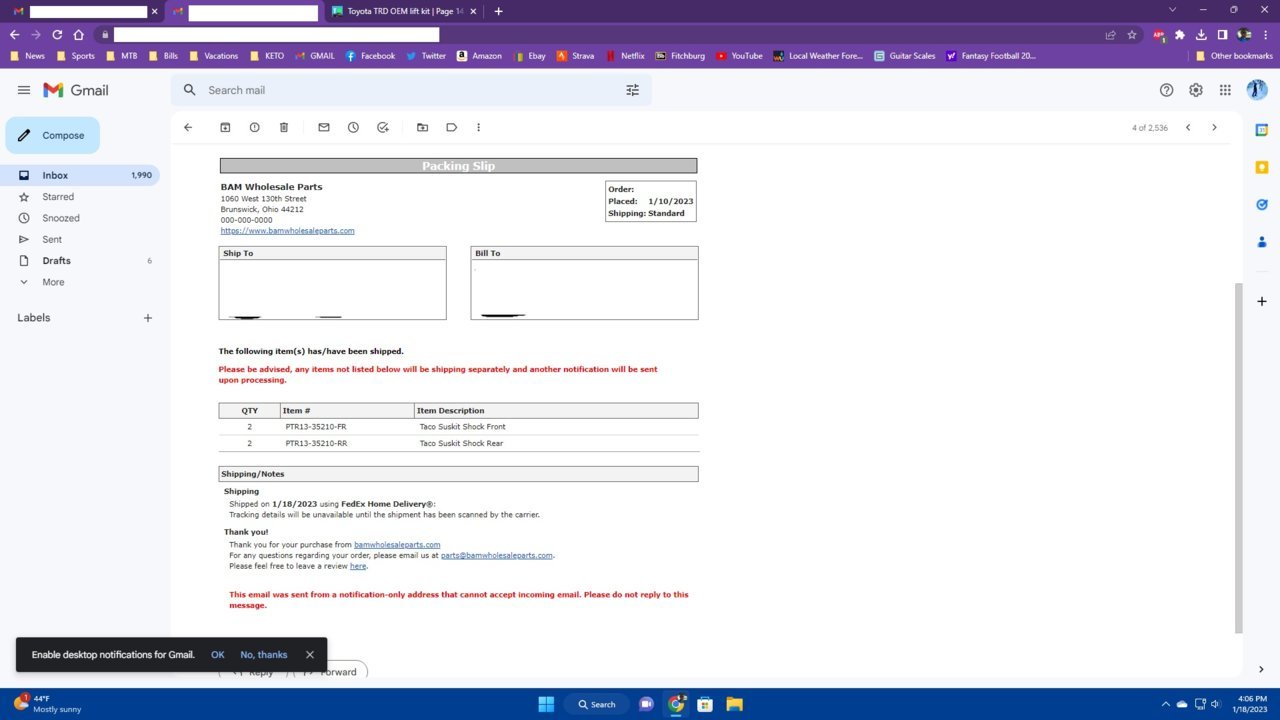The image size is (1280, 720).
Task: Select item number PTR13-35210-FR
Action: point(316,427)
